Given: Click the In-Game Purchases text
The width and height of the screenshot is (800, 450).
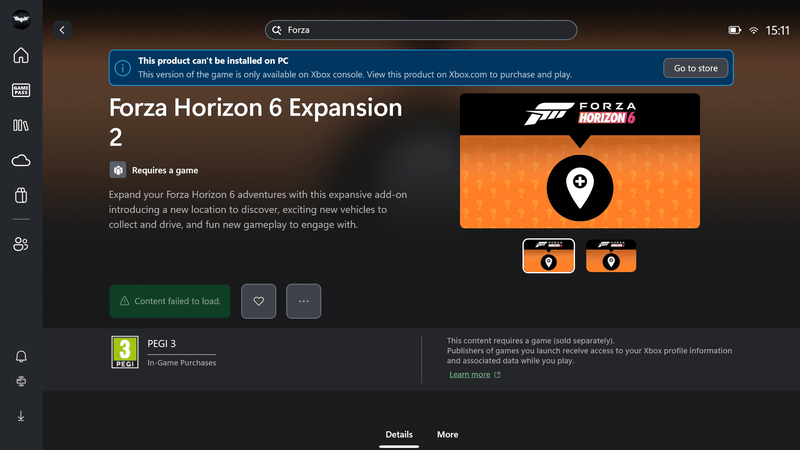Looking at the screenshot, I should coord(182,363).
